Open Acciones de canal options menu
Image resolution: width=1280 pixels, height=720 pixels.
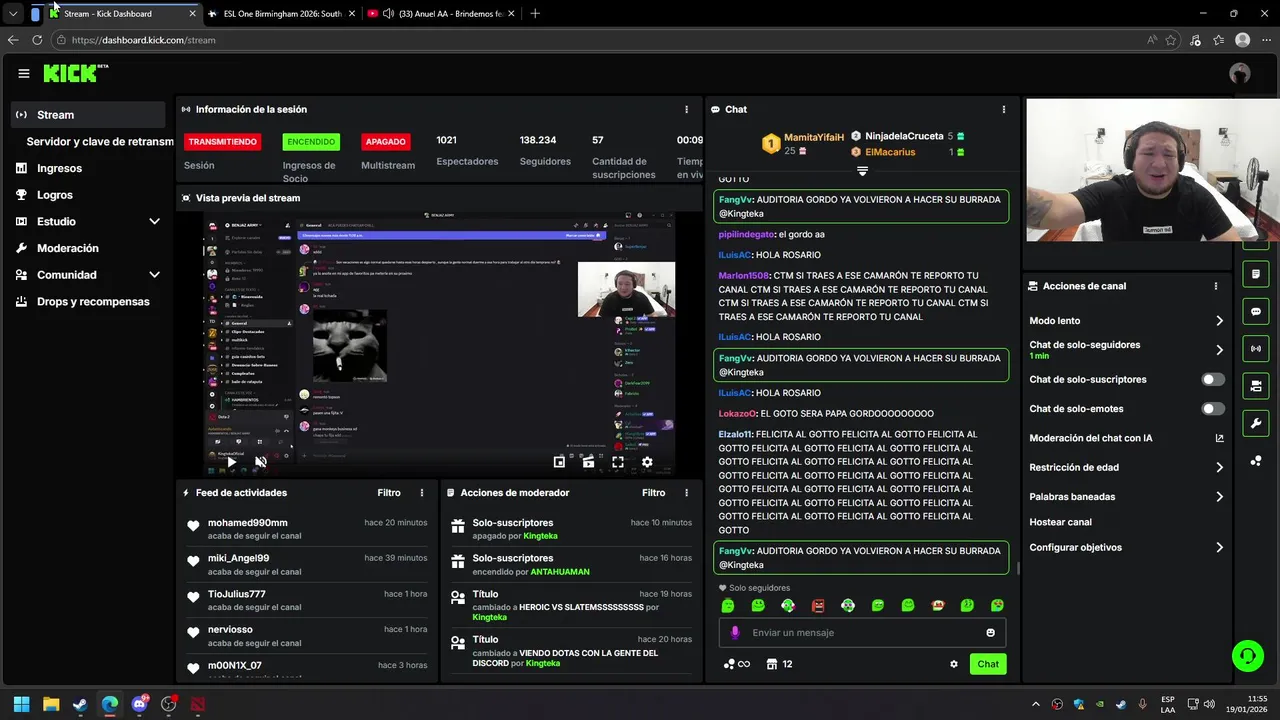(1216, 286)
